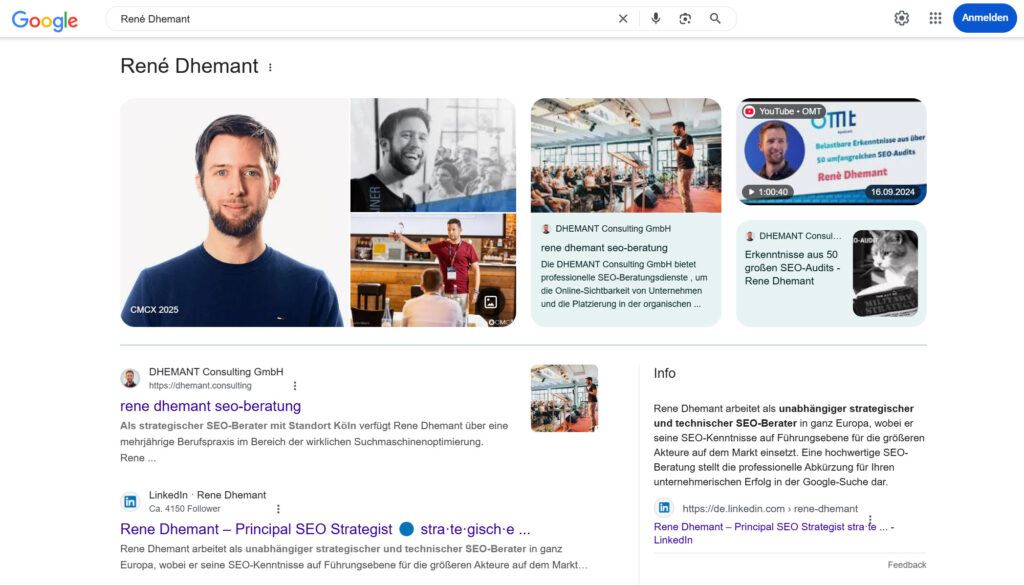Click inside the search field with René Dhemant
The image size is (1024, 585).
(x=366, y=19)
